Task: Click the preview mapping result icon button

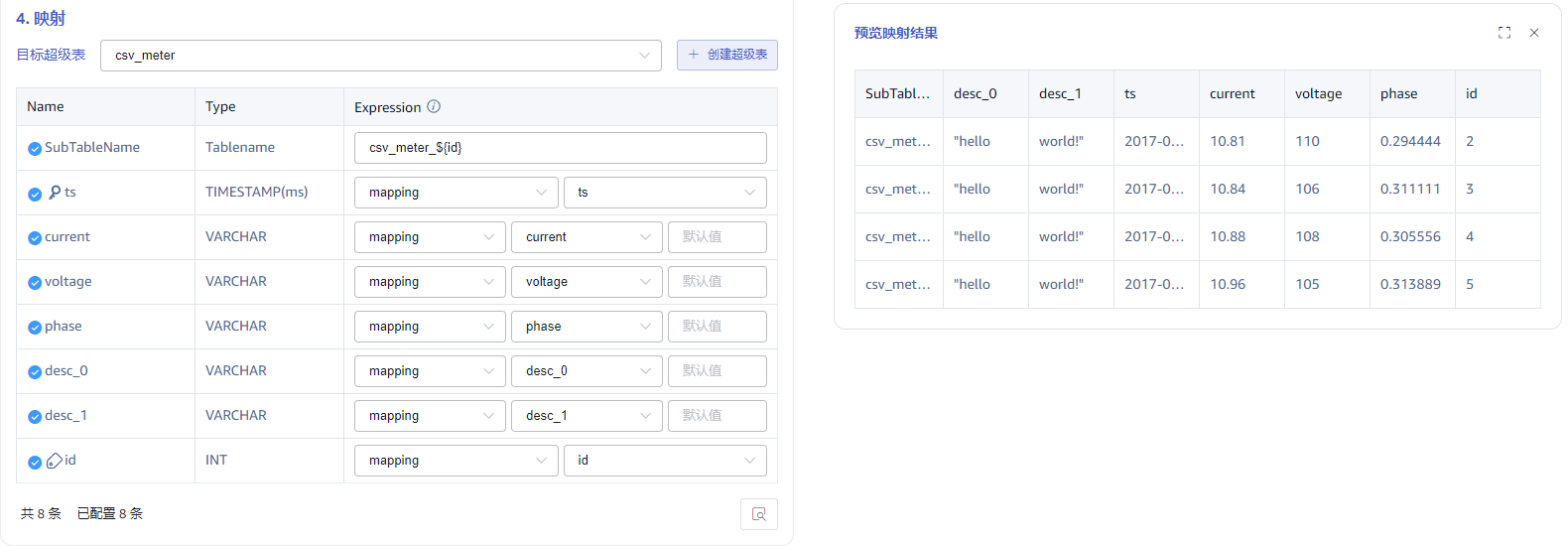Action: click(x=758, y=514)
